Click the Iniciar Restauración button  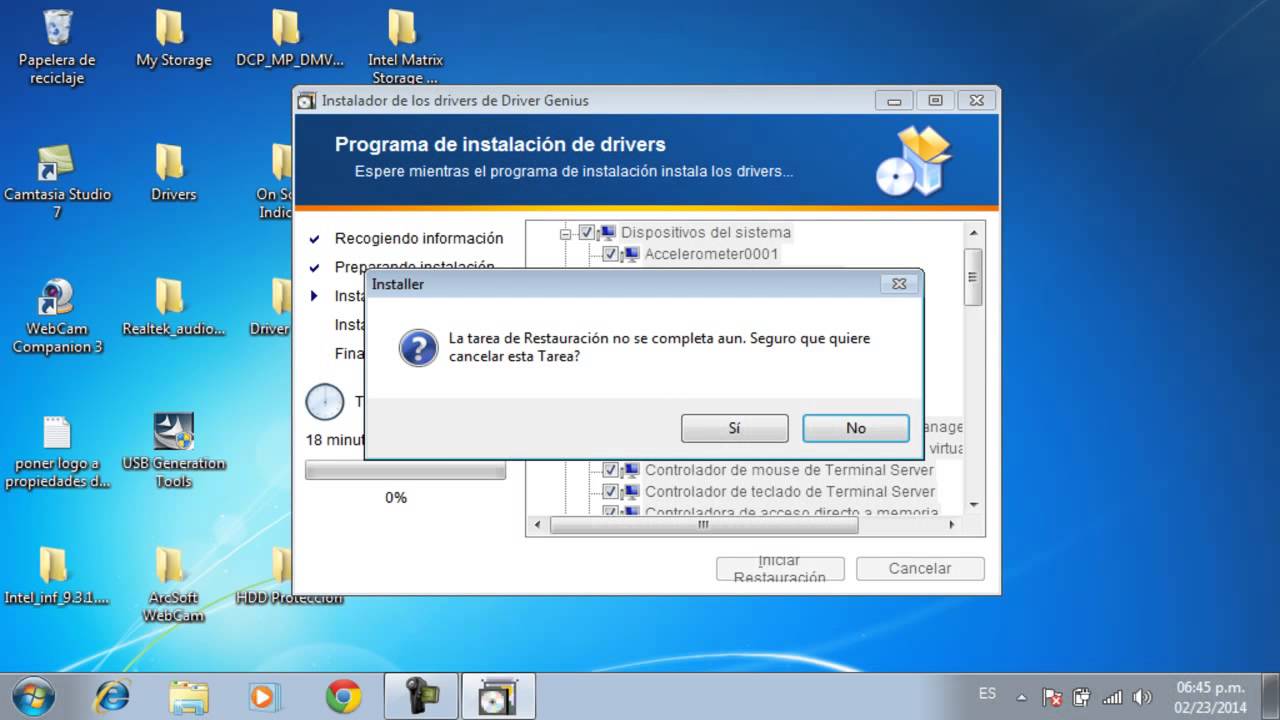(780, 568)
